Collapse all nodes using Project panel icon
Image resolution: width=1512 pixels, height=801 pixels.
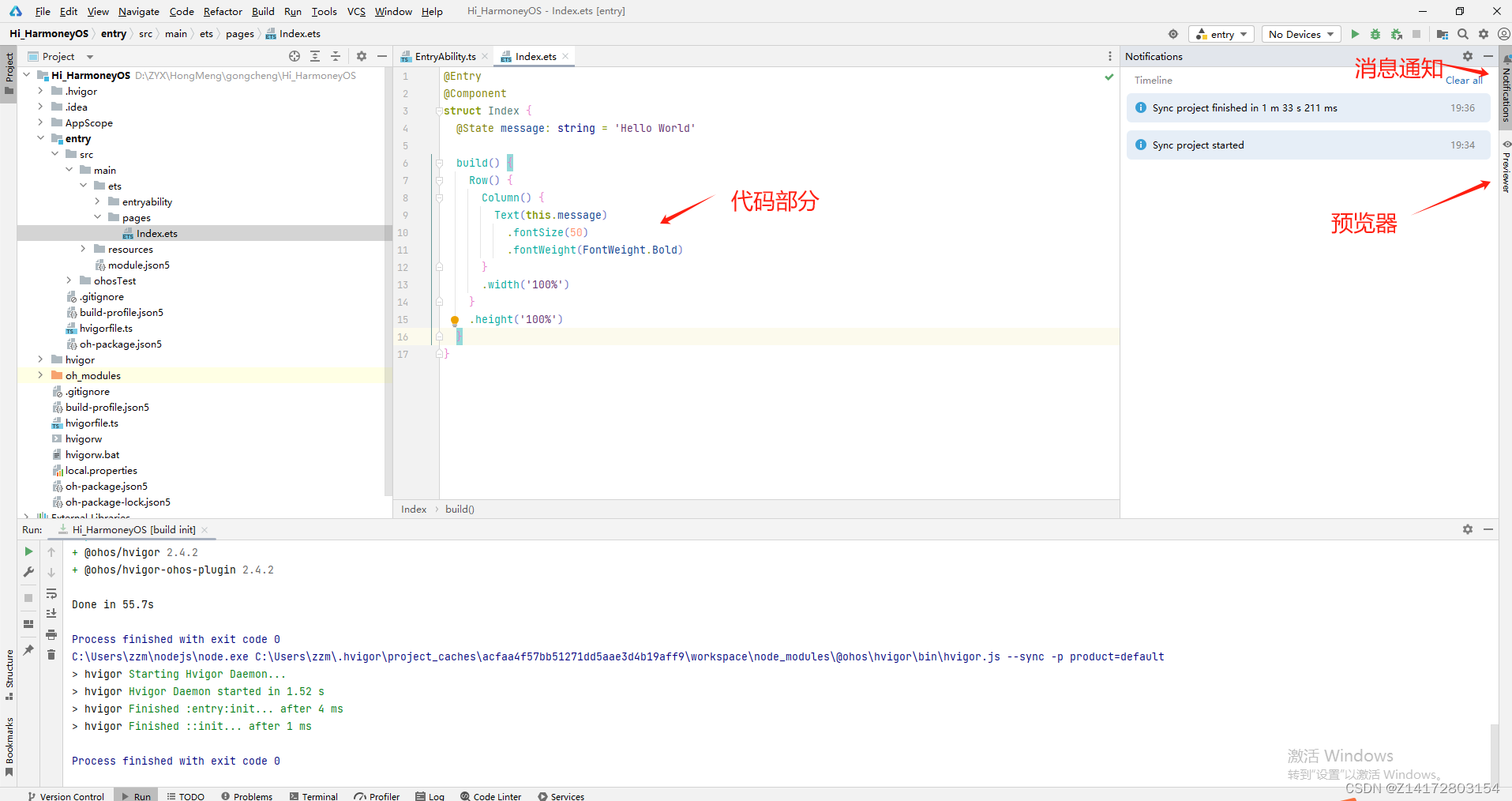click(335, 56)
